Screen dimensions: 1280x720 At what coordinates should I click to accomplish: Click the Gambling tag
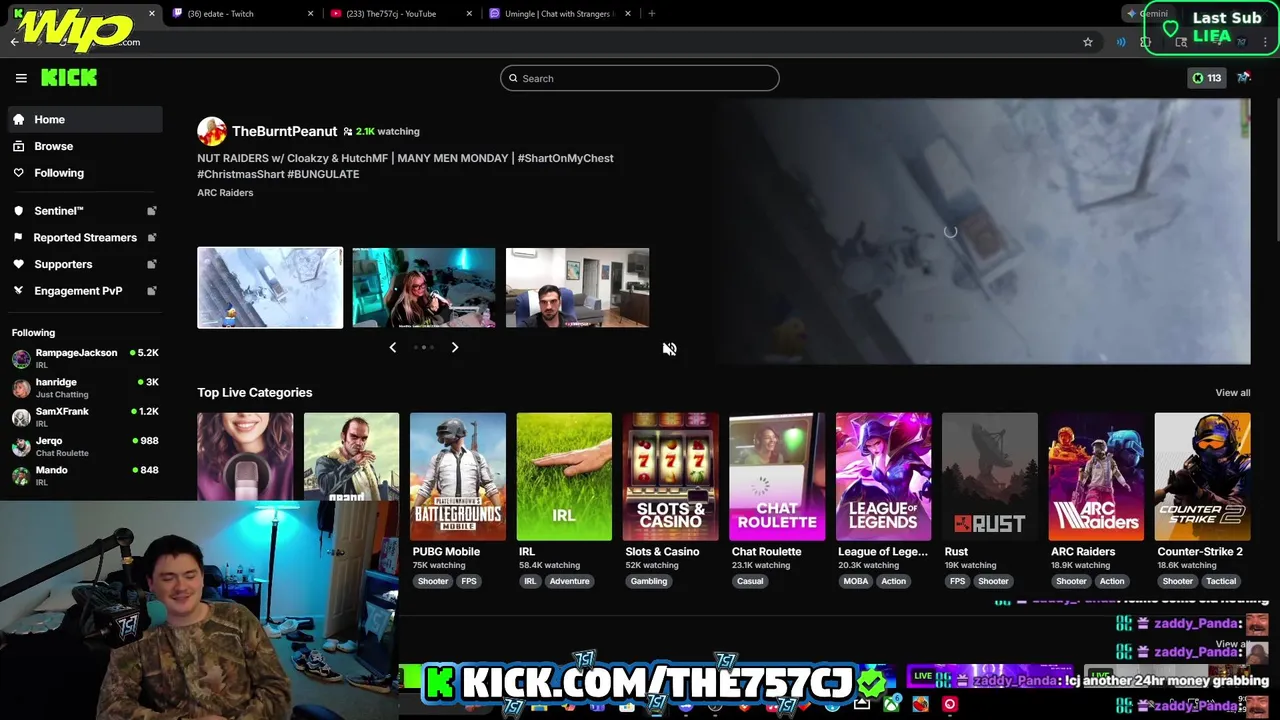(649, 581)
